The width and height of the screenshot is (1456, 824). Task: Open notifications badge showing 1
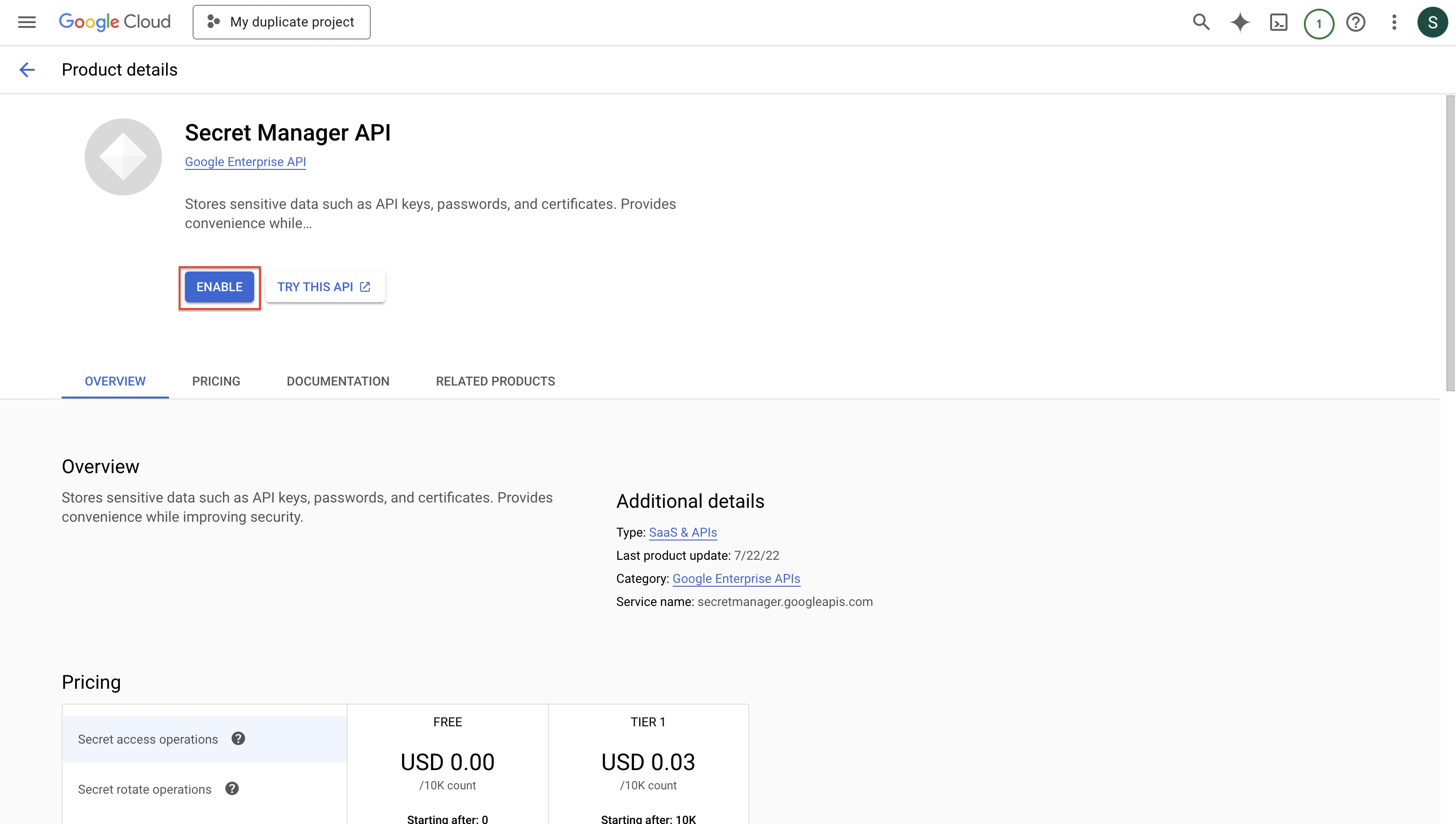1318,23
